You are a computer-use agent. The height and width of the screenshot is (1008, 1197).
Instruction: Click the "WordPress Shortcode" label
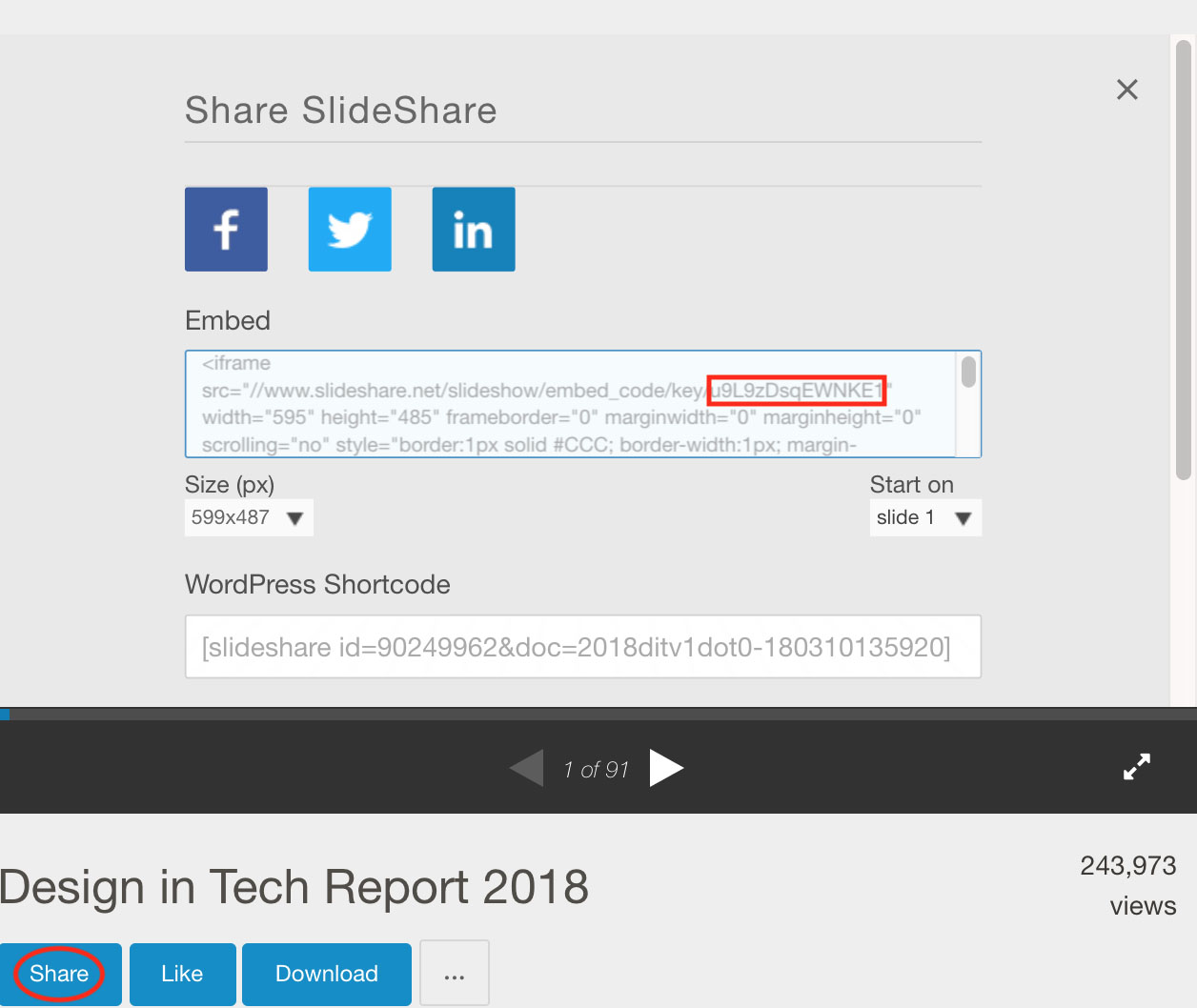click(317, 584)
